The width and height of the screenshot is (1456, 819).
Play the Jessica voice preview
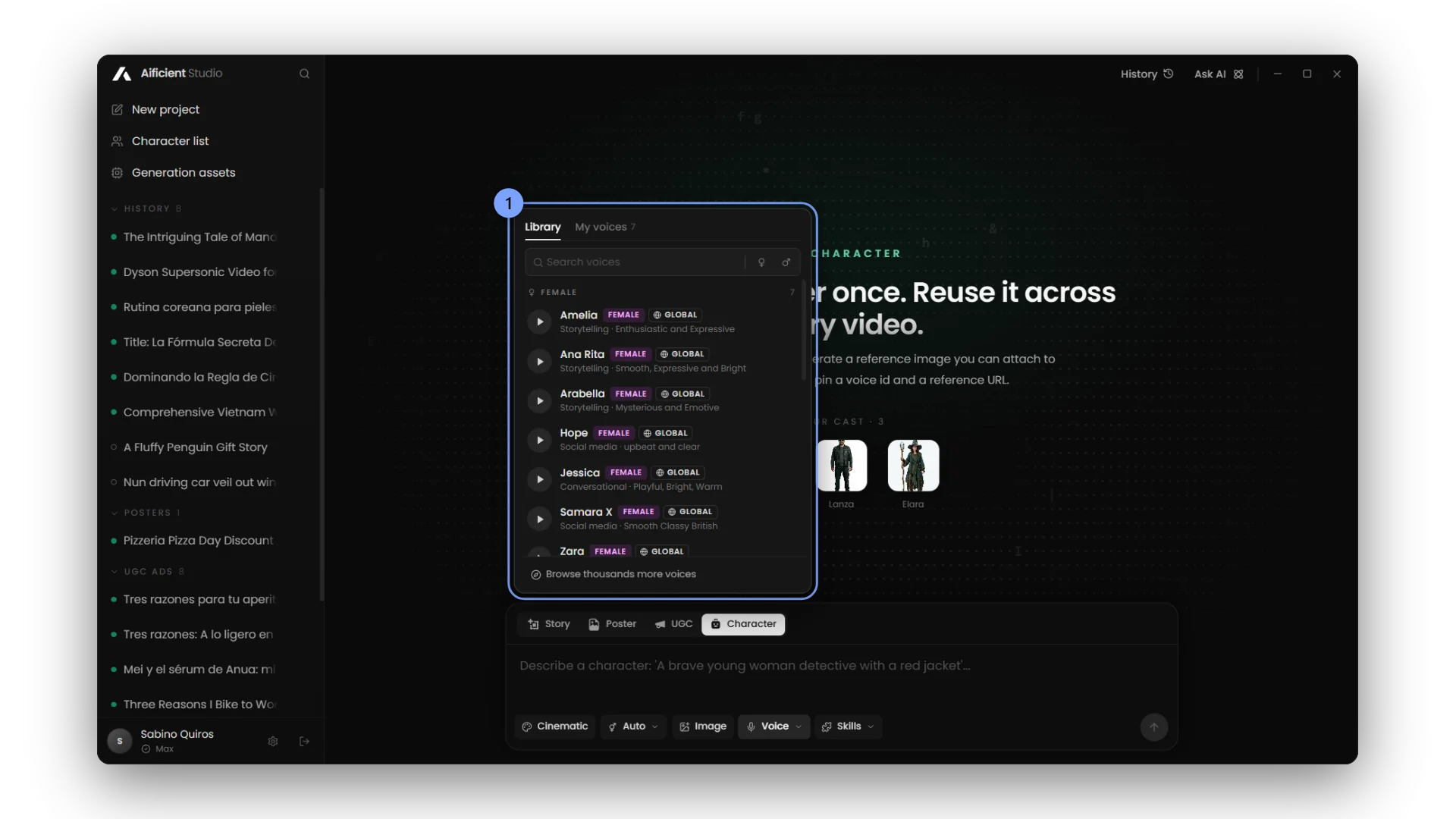539,480
